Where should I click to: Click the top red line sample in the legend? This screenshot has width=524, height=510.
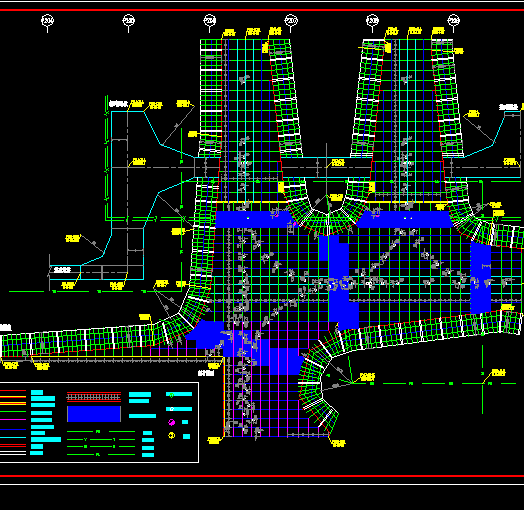(x=13, y=390)
